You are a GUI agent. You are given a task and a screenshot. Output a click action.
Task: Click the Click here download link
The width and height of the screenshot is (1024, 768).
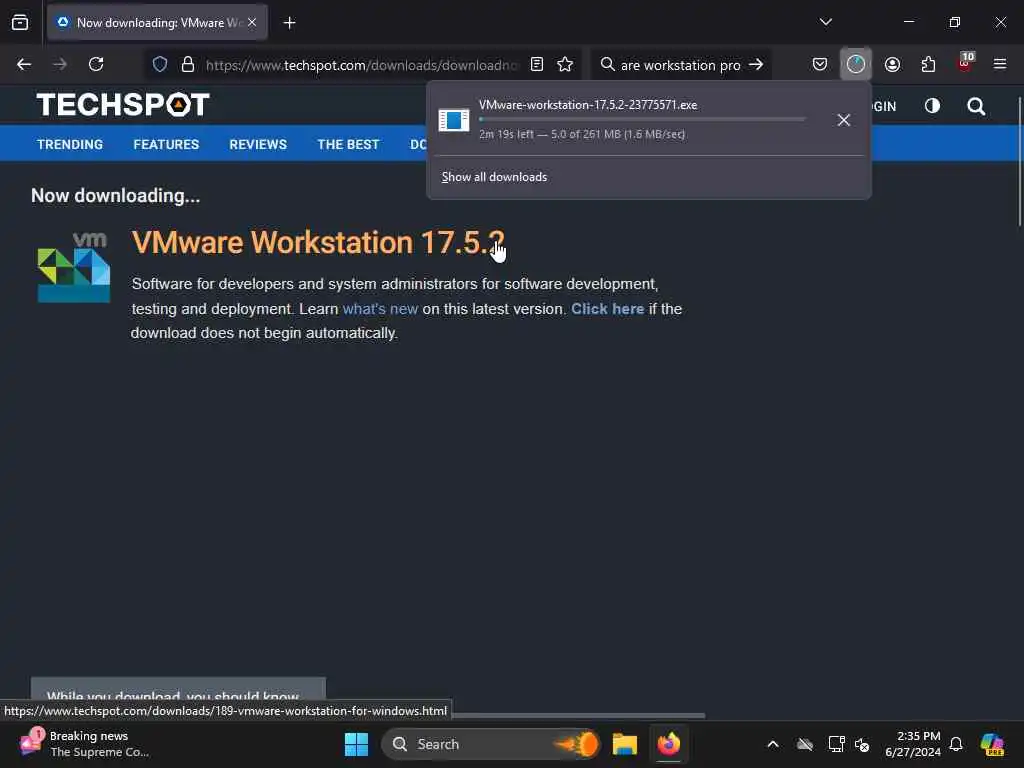point(607,309)
